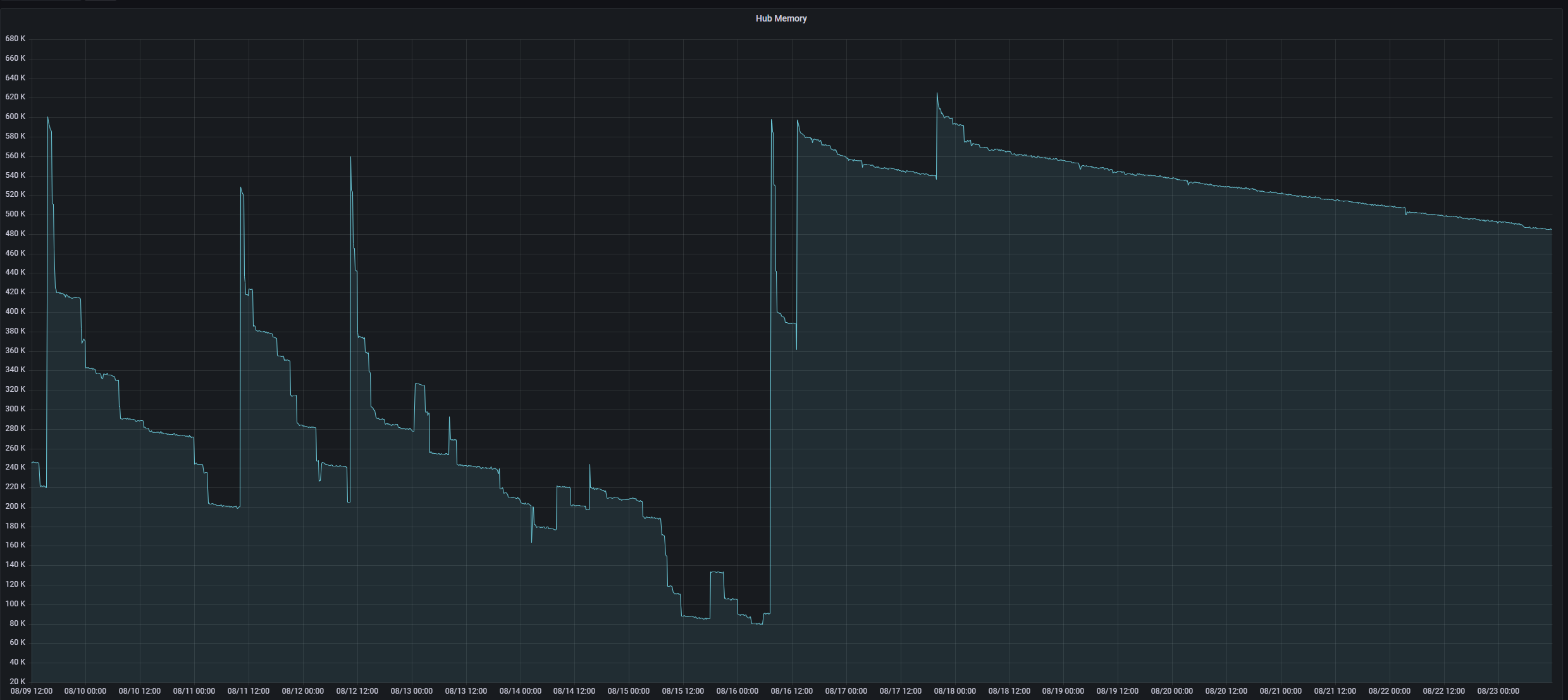Click the 08/19 12:00 time axis label
This screenshot has height=700, width=1568.
point(1118,691)
